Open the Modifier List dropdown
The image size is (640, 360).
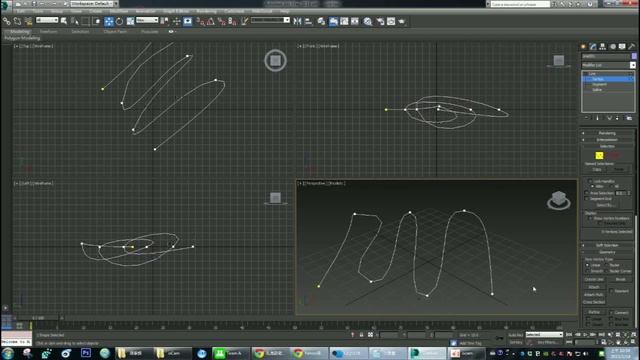click(x=608, y=65)
